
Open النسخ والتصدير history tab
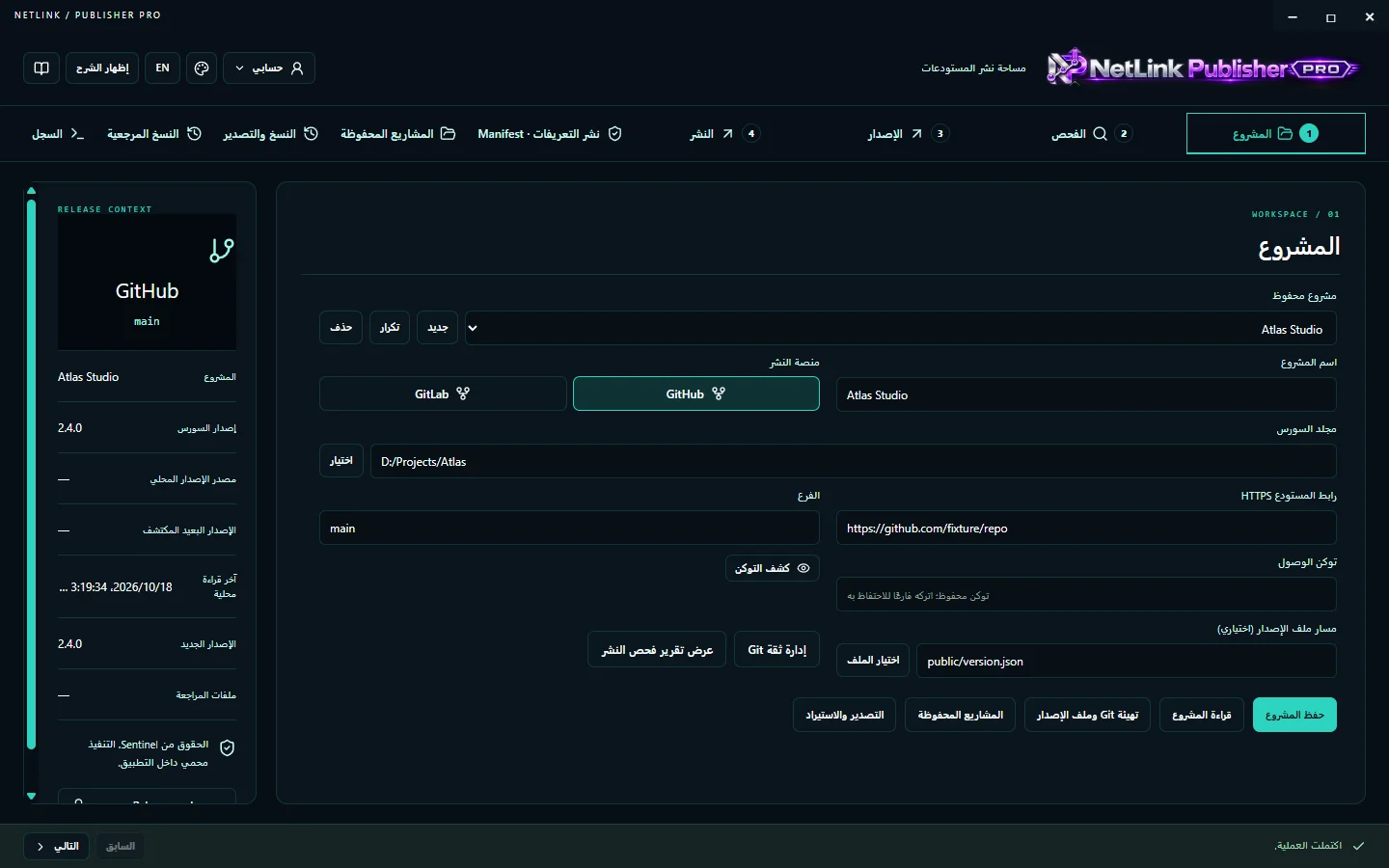271,134
